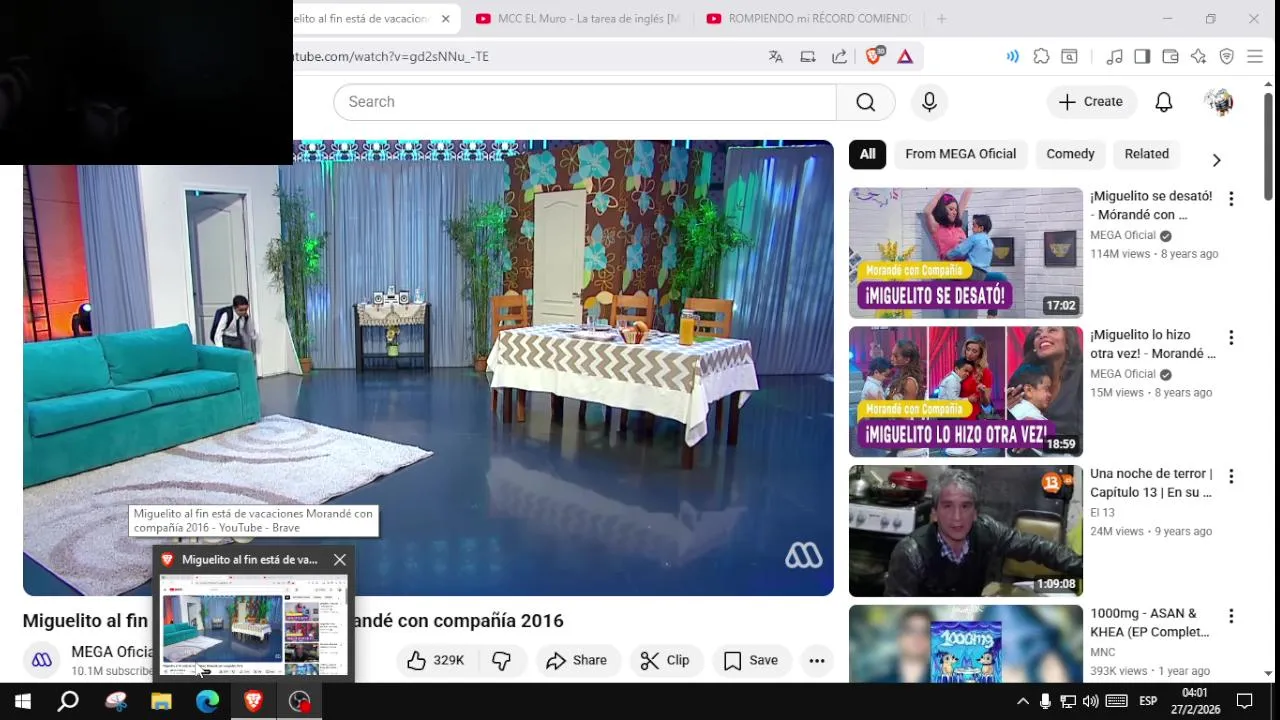Click the Share button under video
The height and width of the screenshot is (720, 1280).
pos(577,660)
